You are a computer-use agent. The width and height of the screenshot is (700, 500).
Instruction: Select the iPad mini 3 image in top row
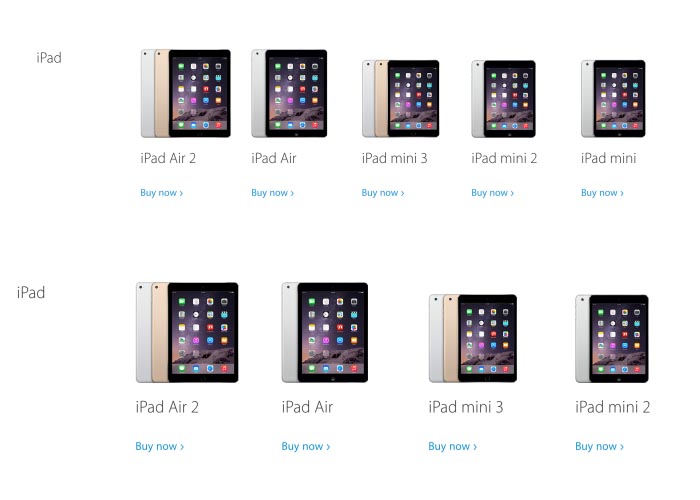pyautogui.click(x=400, y=98)
